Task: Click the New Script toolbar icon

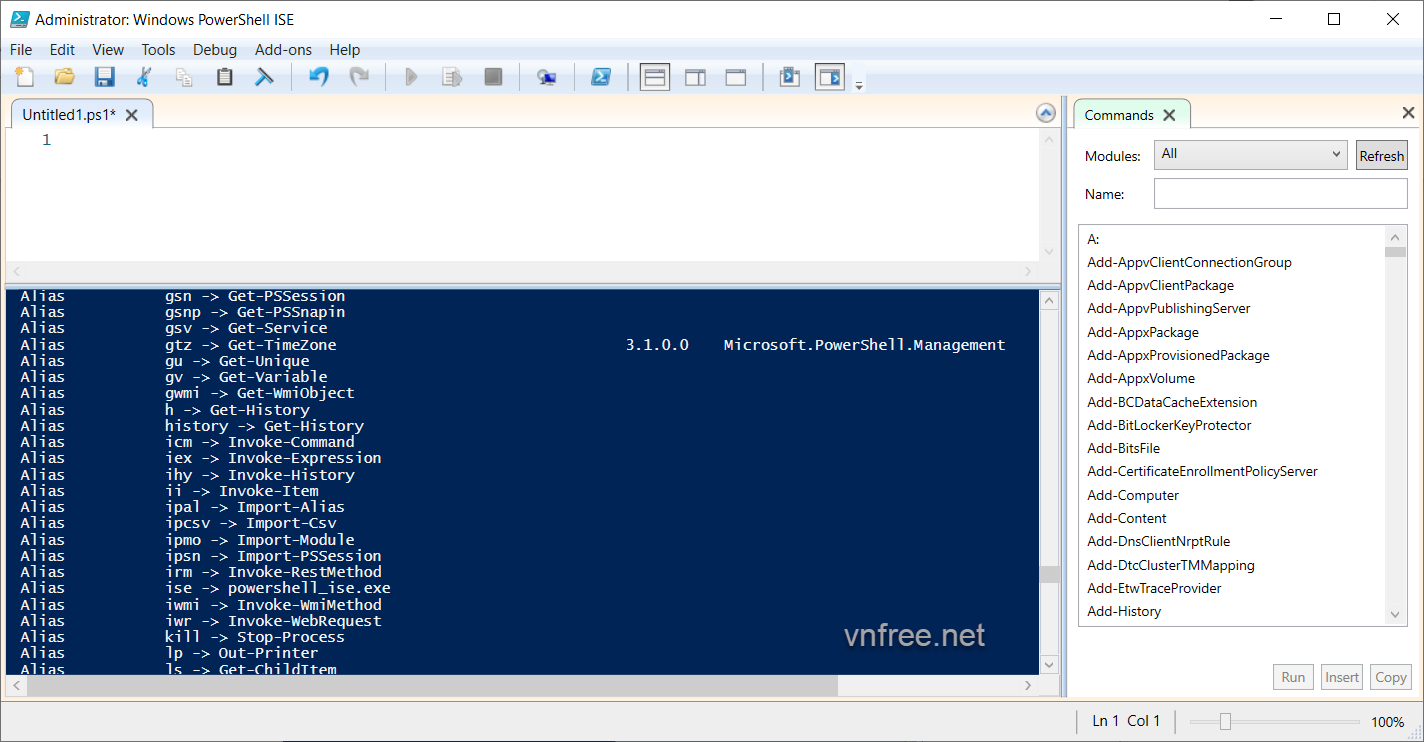Action: [x=24, y=77]
